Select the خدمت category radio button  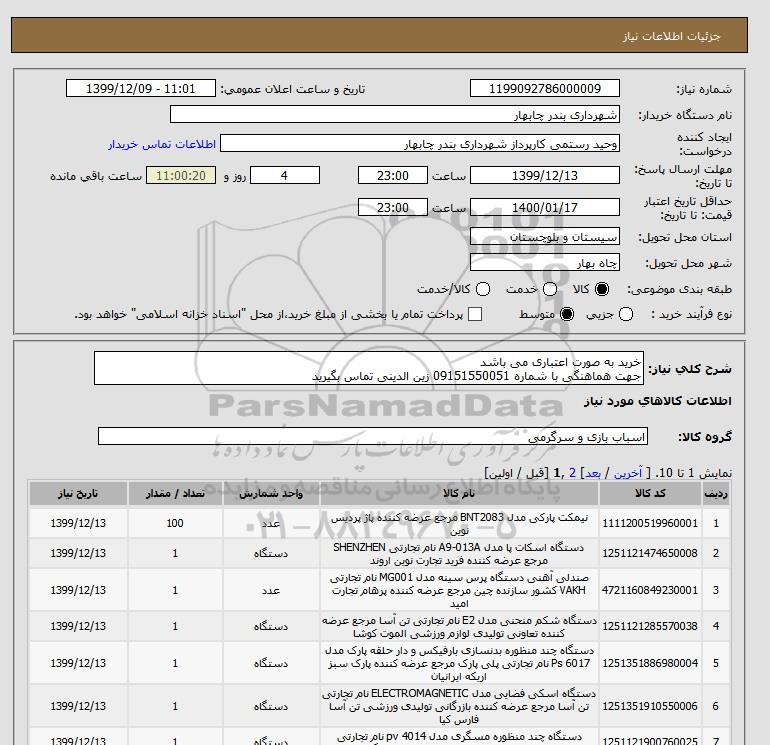[550, 289]
